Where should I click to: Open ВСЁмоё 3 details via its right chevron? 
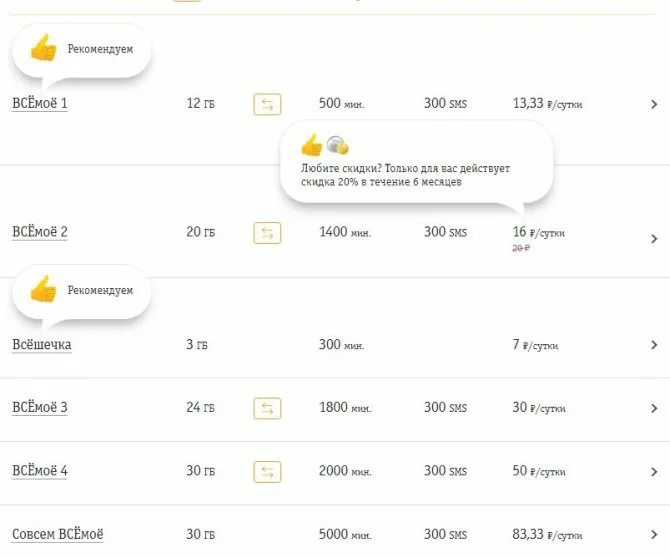653,408
